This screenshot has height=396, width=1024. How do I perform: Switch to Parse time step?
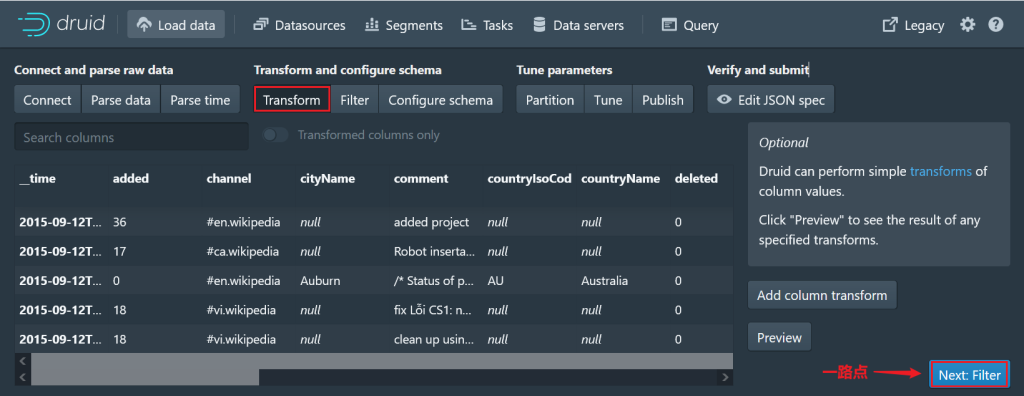[x=200, y=100]
